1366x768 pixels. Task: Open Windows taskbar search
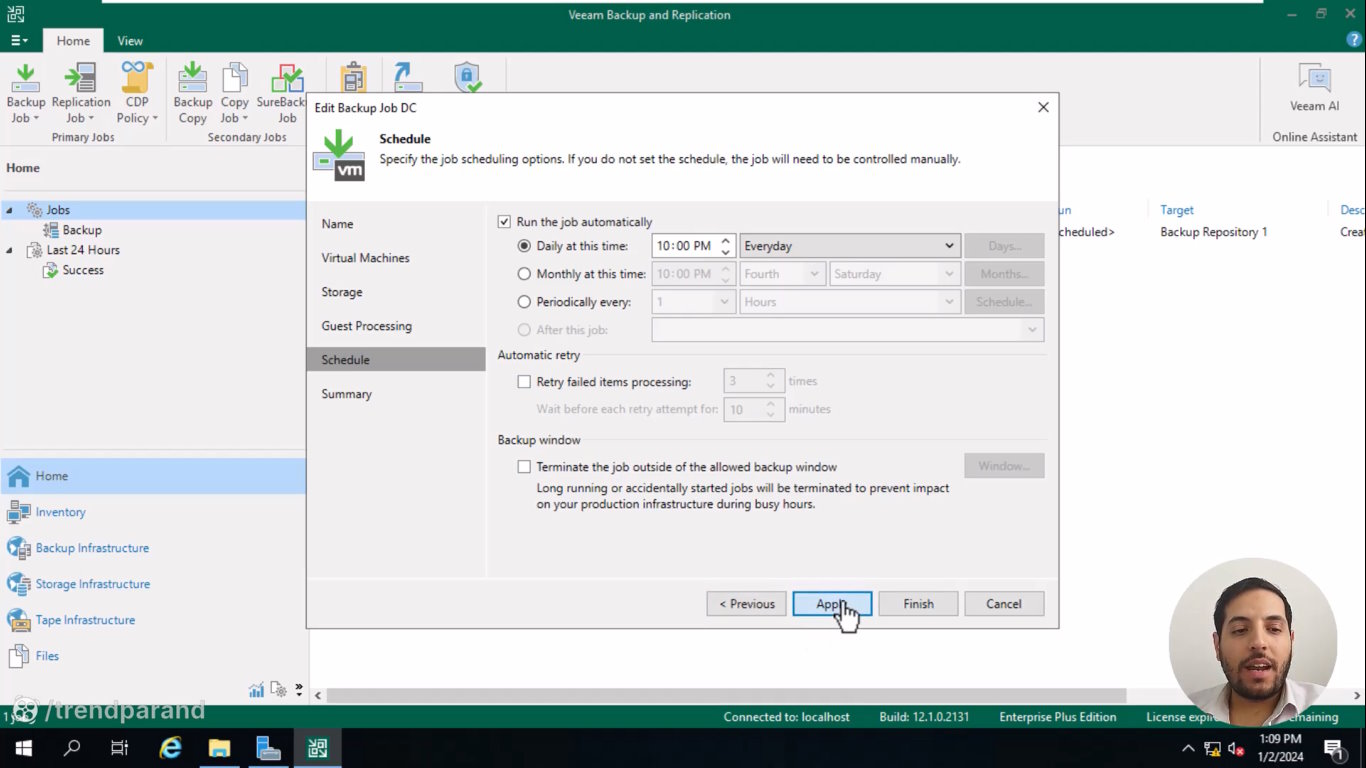pos(72,748)
